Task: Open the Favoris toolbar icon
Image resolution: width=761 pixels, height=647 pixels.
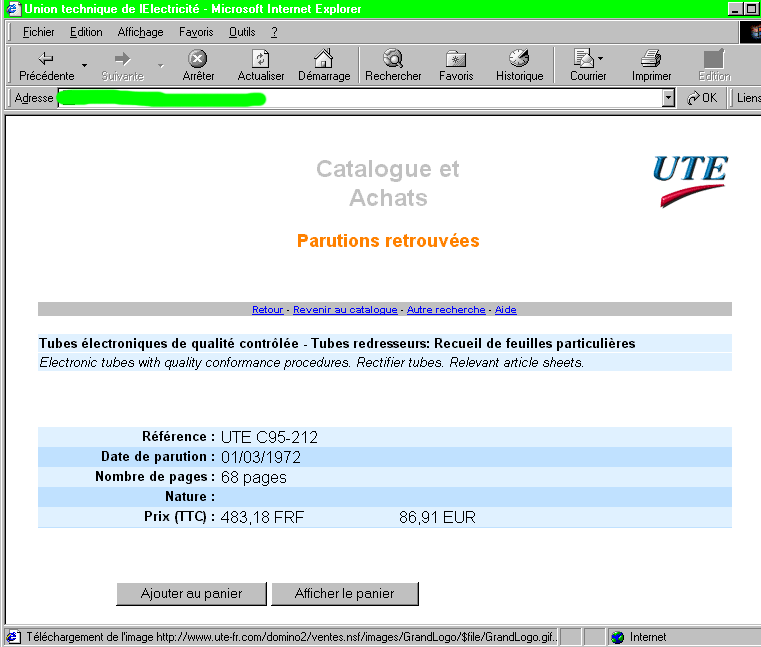Action: [456, 59]
